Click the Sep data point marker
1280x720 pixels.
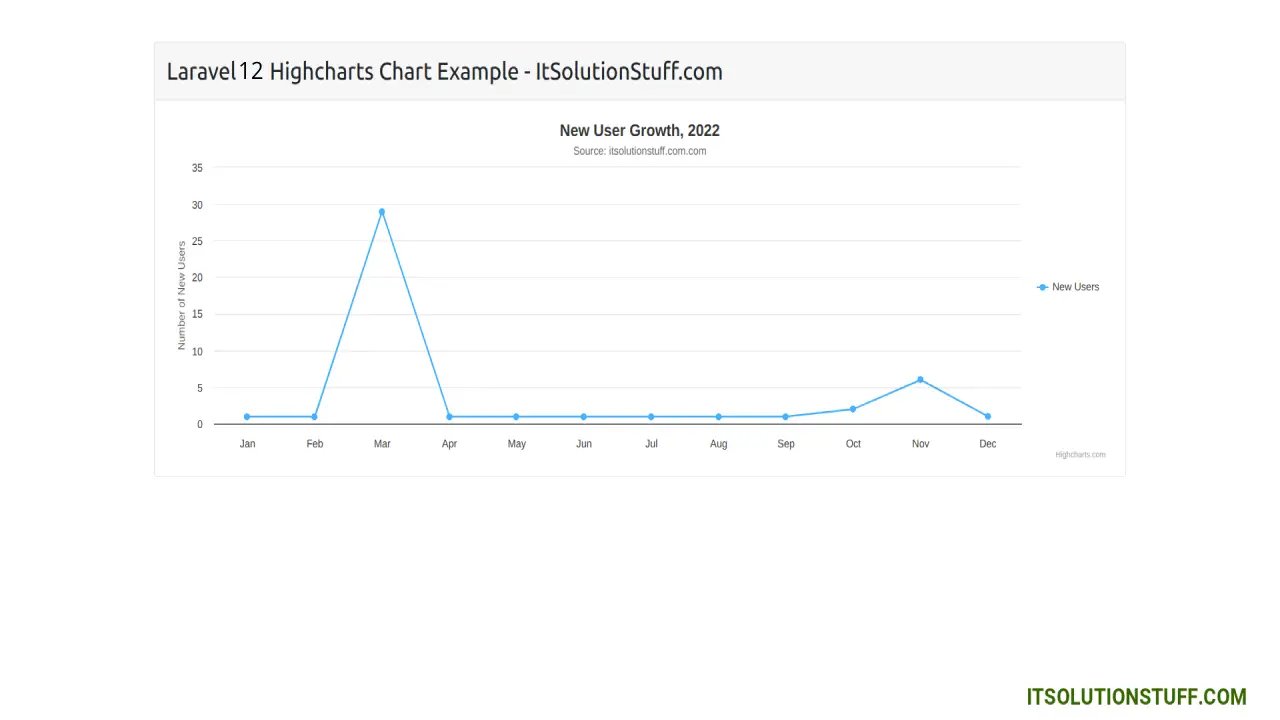786,417
